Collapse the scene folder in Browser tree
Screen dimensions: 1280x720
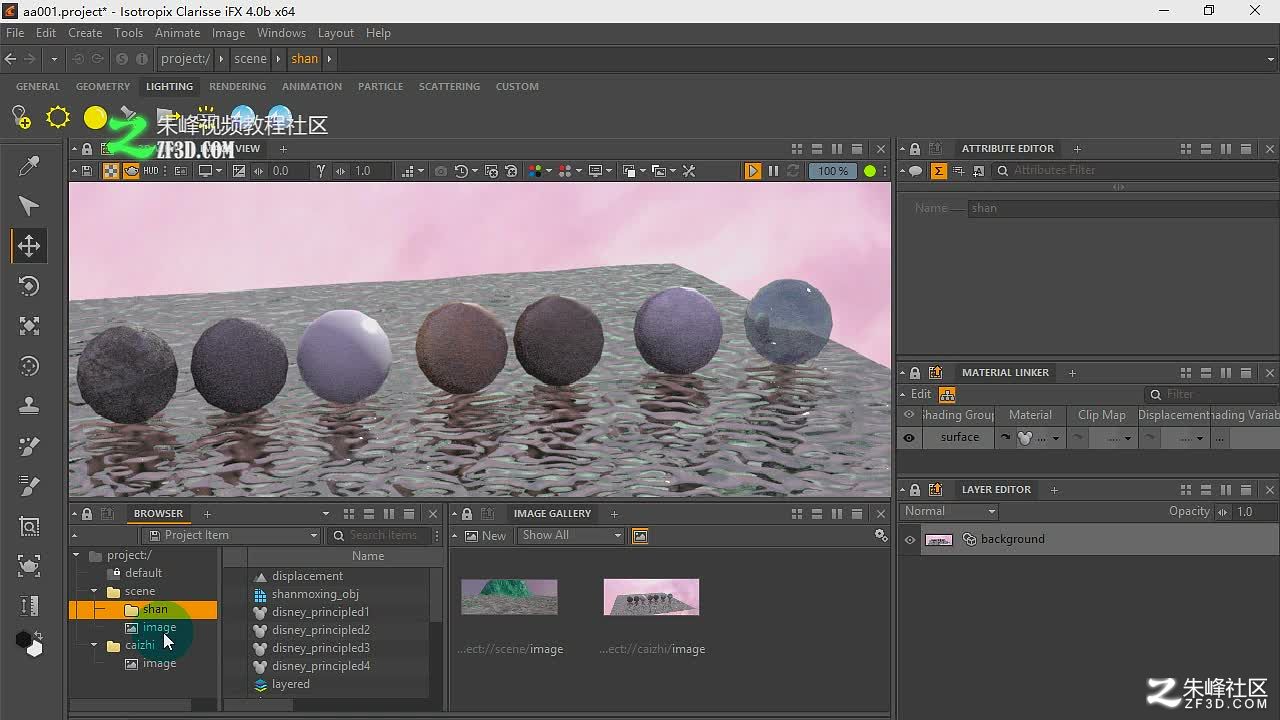(95, 592)
